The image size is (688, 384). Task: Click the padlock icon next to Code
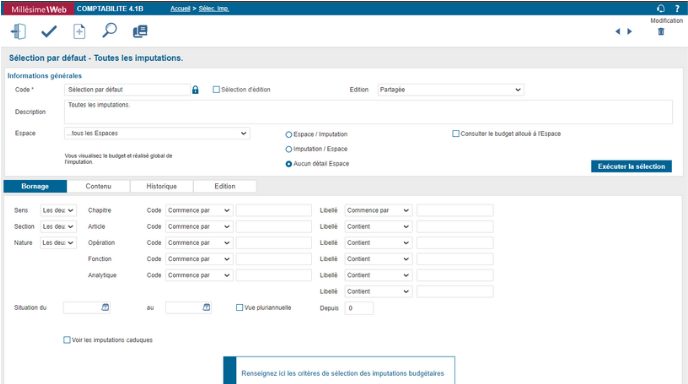(195, 90)
